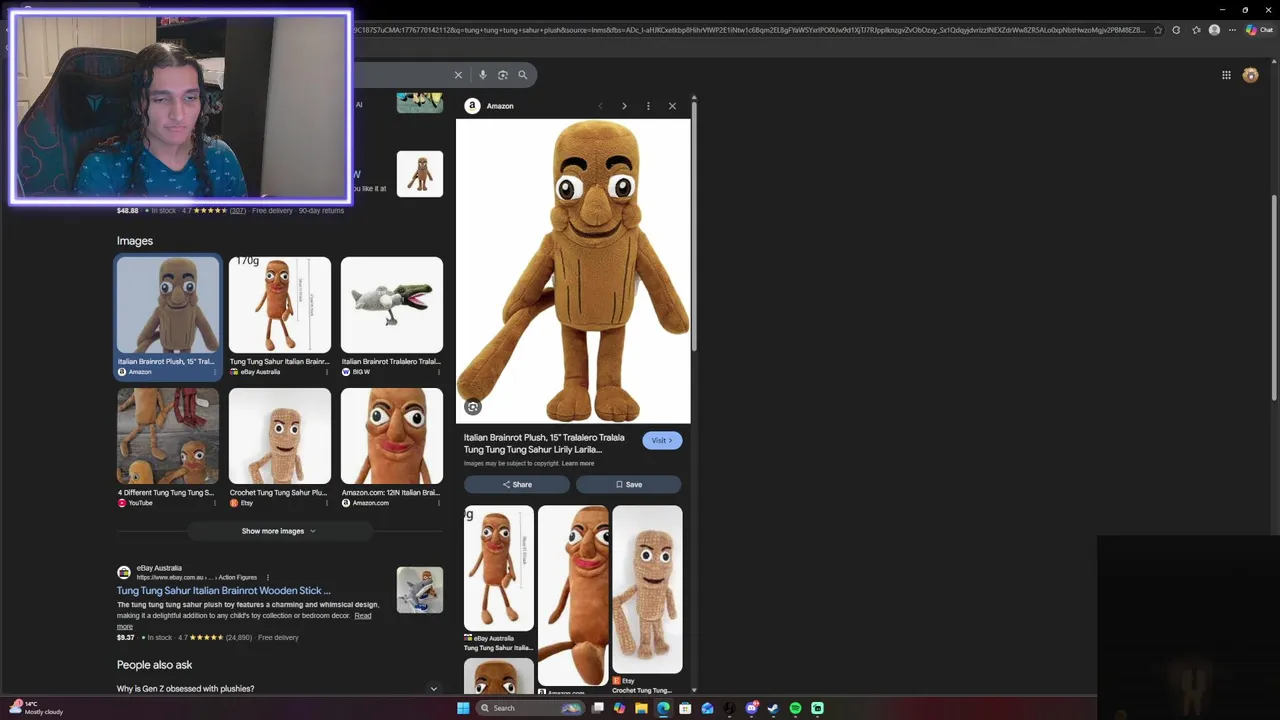Visit the Amazon product page

[x=662, y=441]
